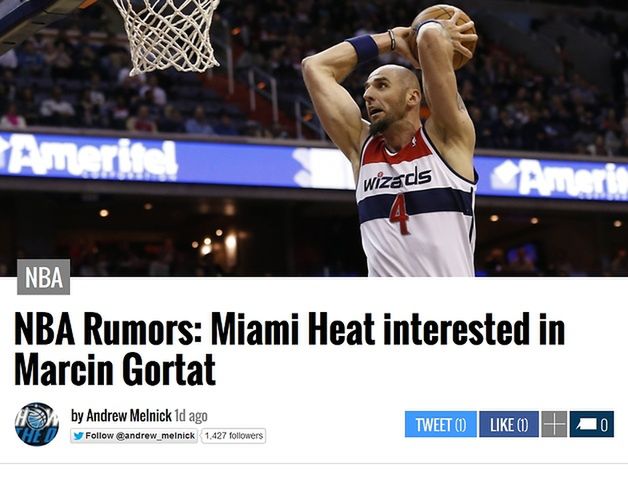
Task: Click the basketball held above the player
Action: (443, 35)
